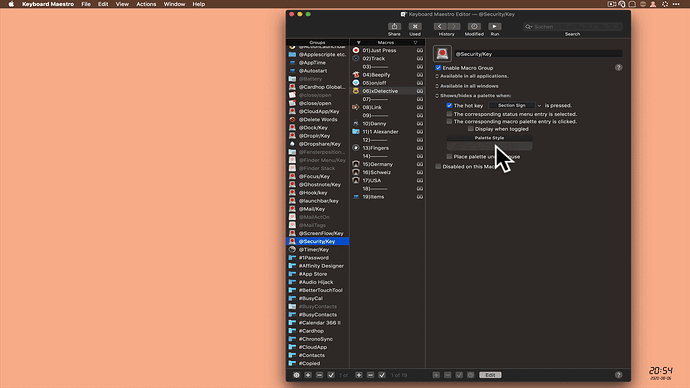Screen dimensions: 690x388
Task: Toggle The hot key checkbox
Action: [449, 106]
